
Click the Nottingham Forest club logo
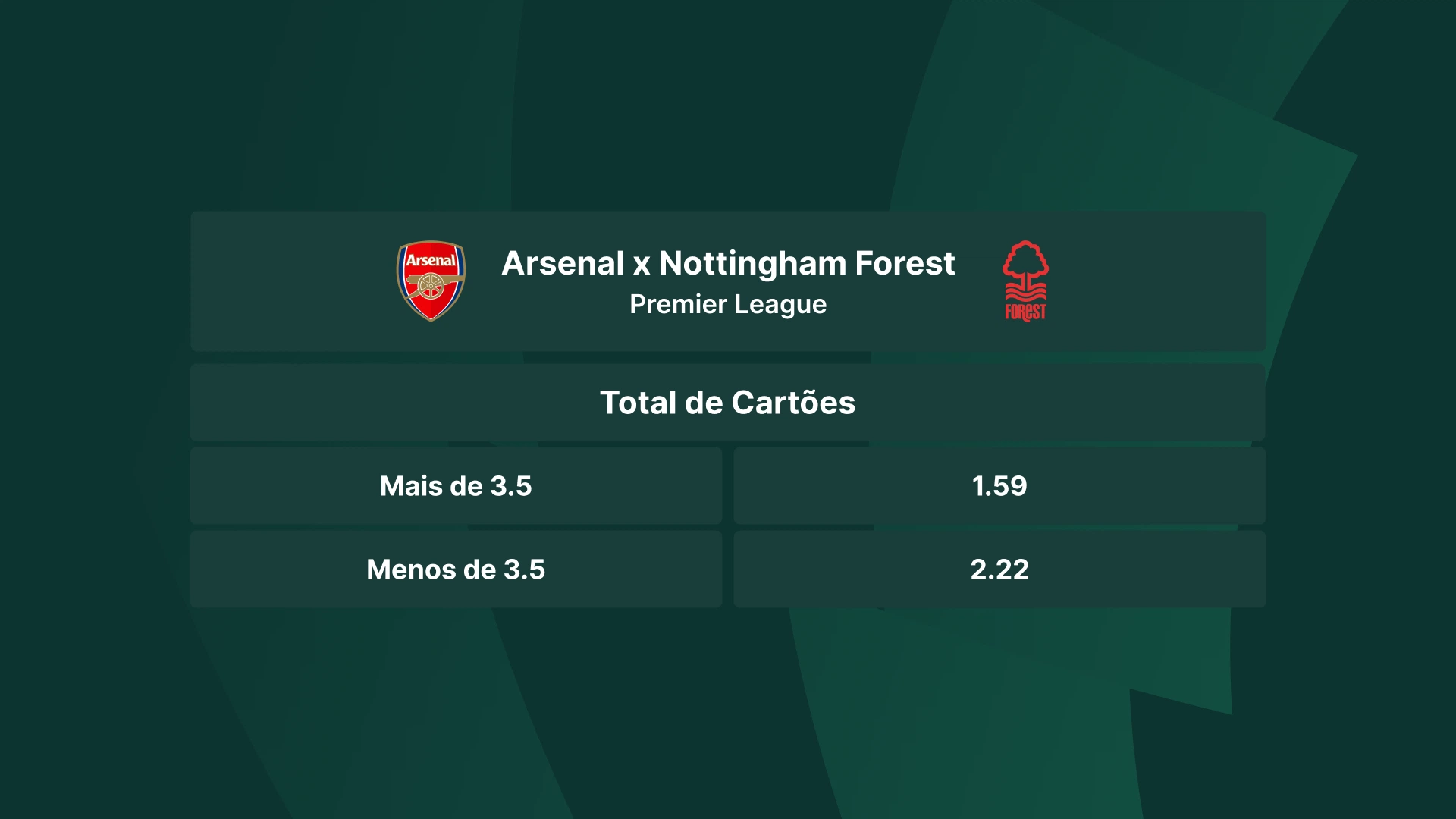click(x=1025, y=281)
